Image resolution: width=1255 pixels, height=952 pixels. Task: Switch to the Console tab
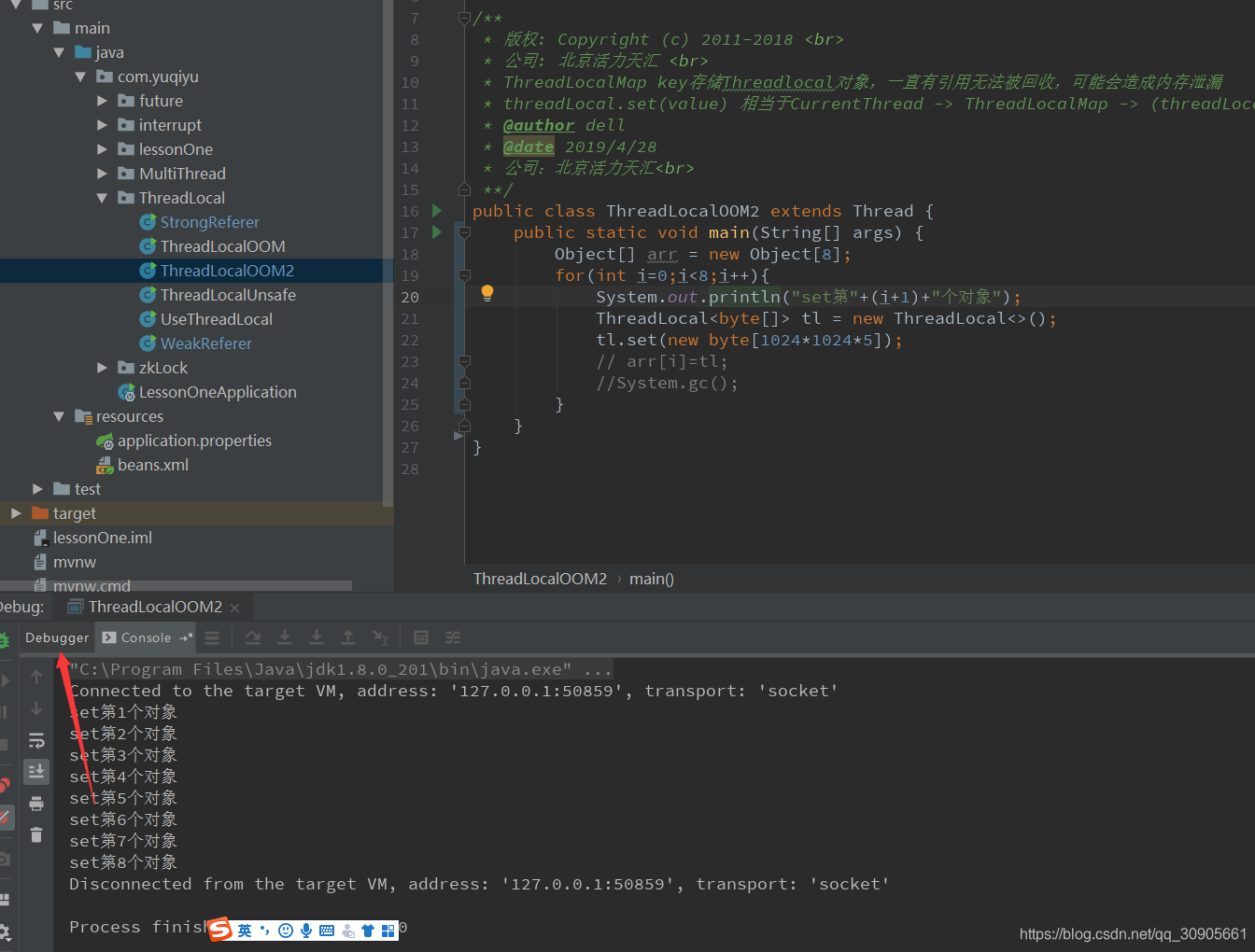(147, 637)
